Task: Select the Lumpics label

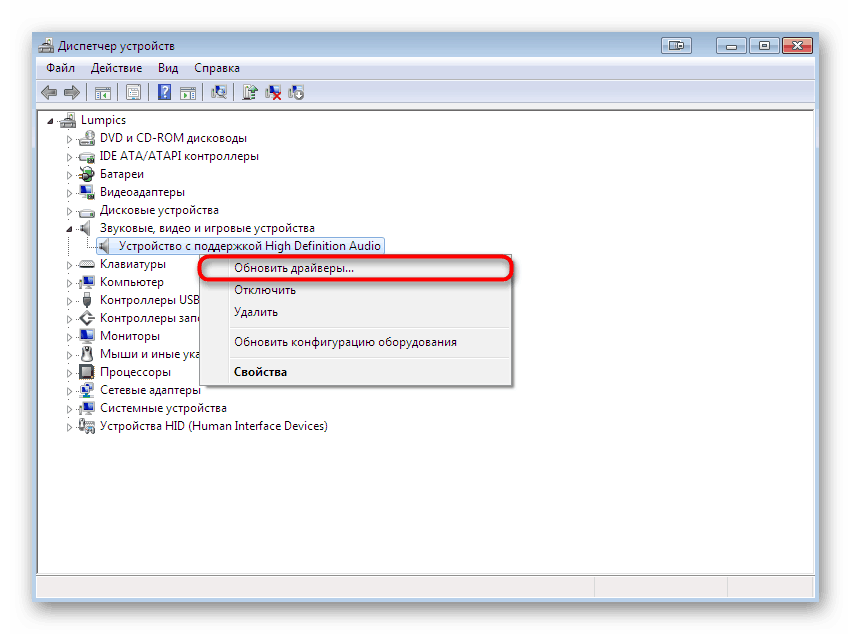Action: [103, 120]
